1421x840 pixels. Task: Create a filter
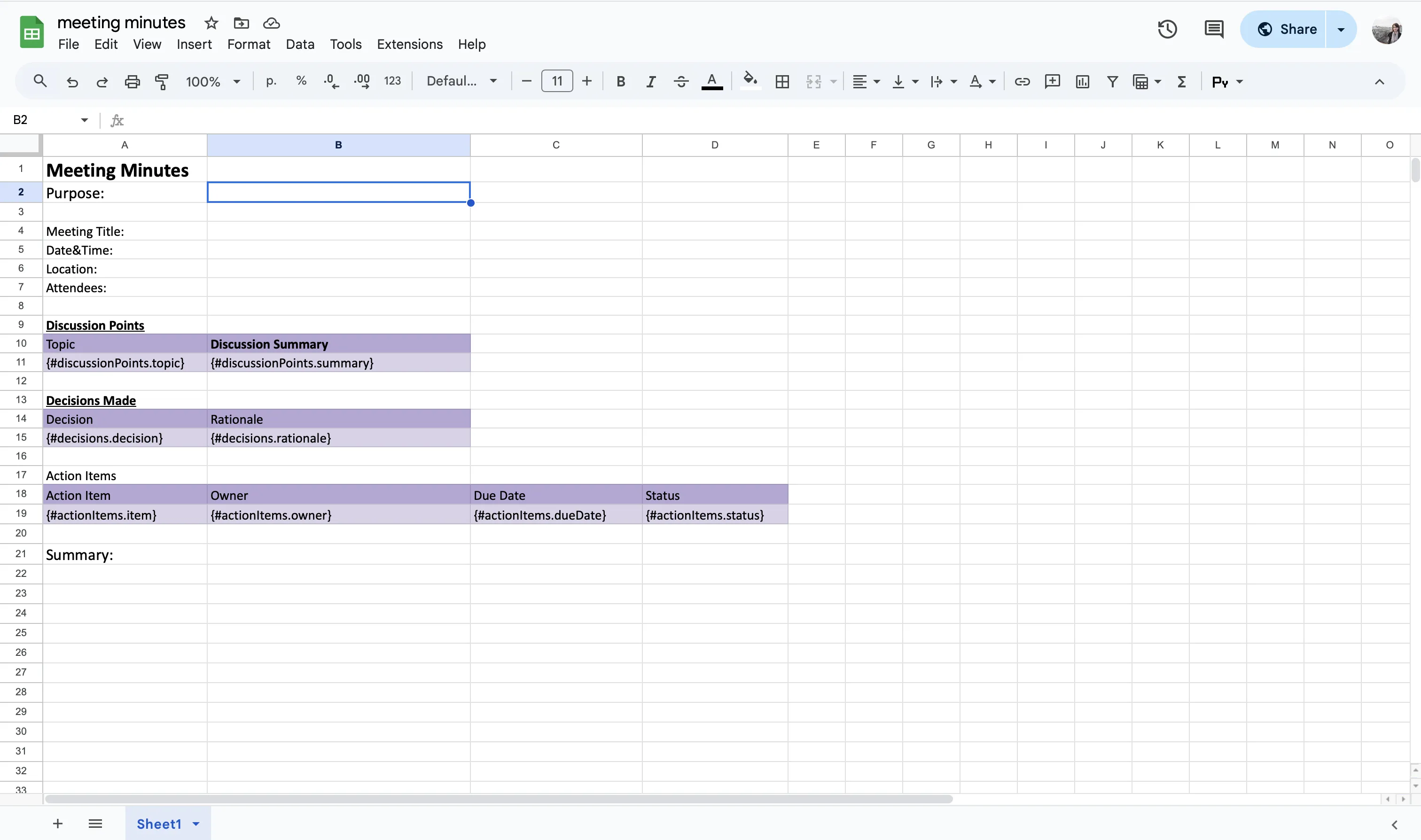pyautogui.click(x=1112, y=81)
